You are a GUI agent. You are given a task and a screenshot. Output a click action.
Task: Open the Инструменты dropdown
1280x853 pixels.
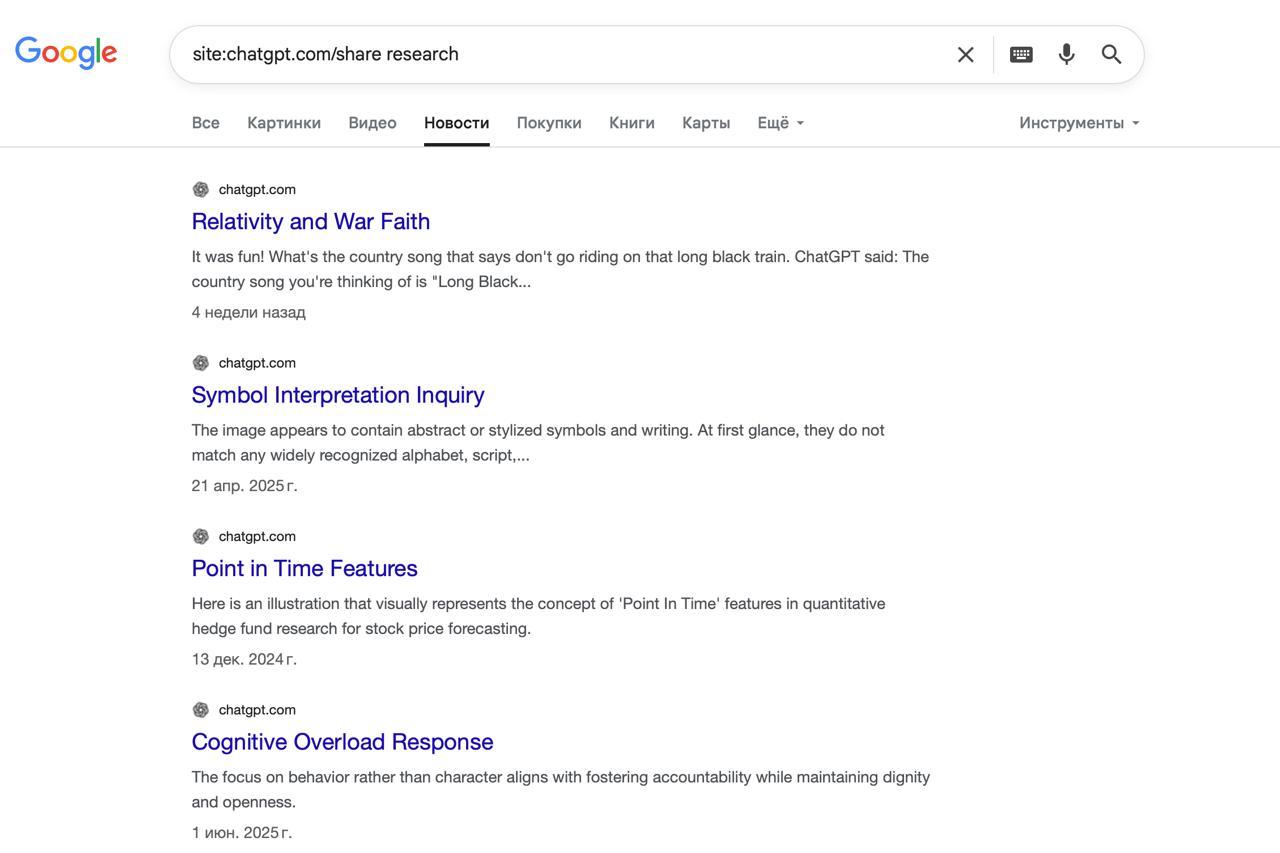click(x=1079, y=123)
